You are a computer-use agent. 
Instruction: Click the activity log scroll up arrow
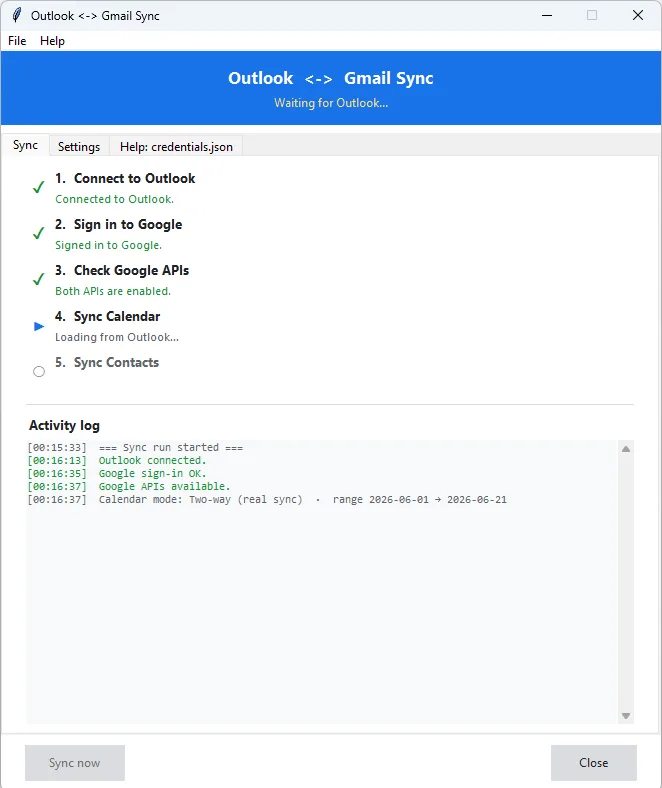point(626,449)
